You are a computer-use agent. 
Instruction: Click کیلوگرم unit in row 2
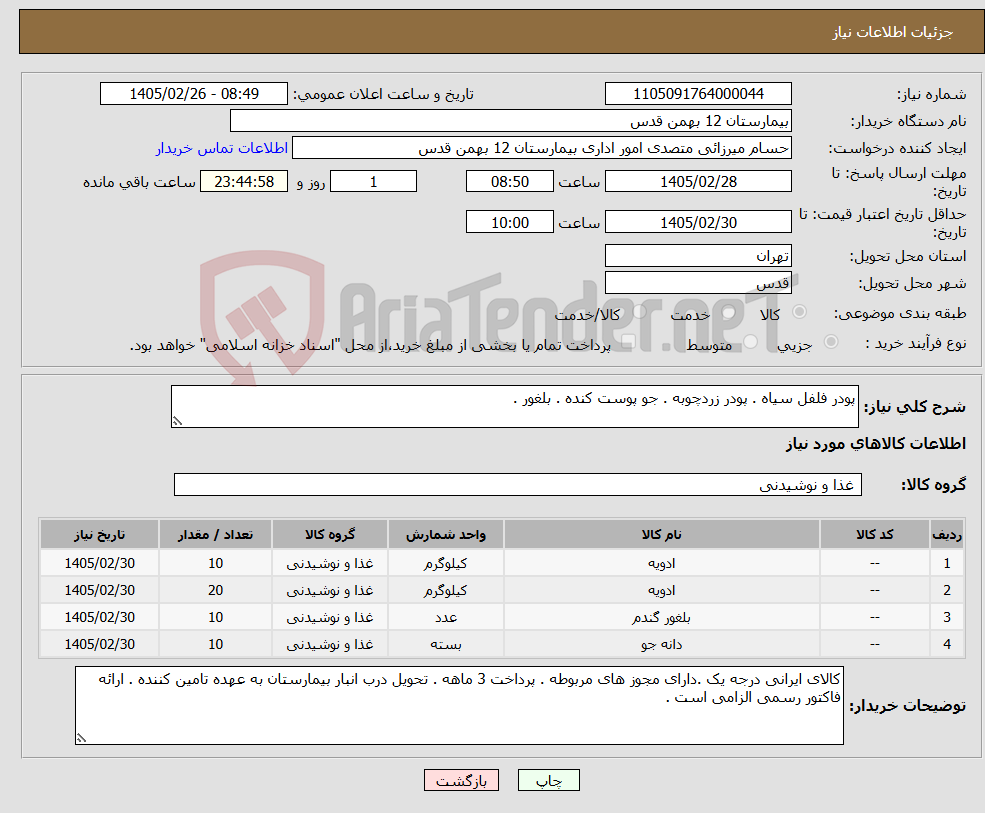(445, 590)
